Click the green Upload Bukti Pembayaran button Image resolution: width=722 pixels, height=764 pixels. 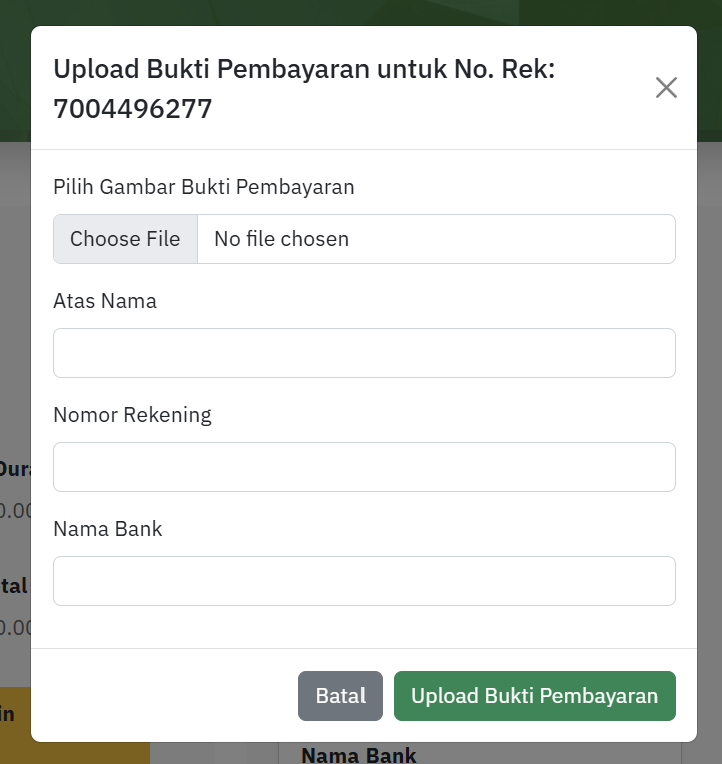point(535,696)
